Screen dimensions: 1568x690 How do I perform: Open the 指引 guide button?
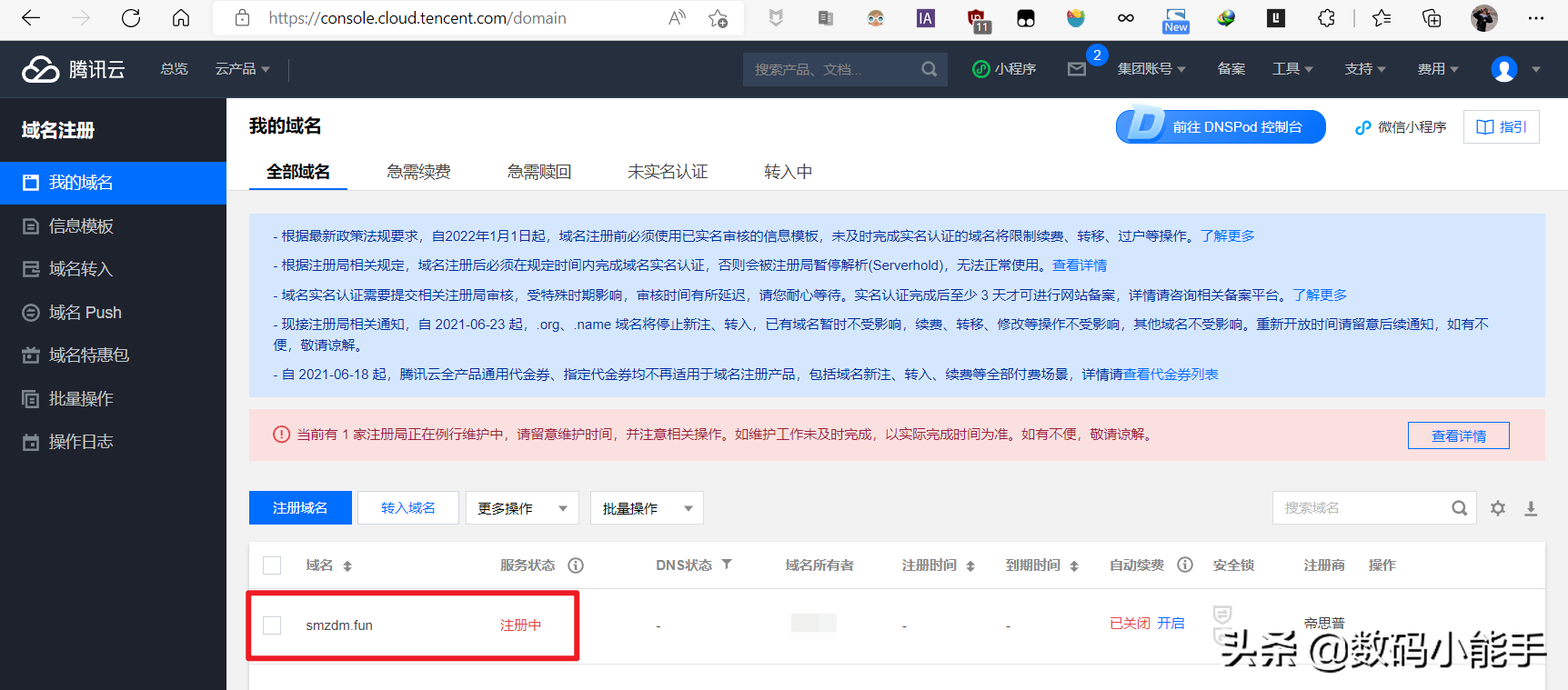click(1502, 126)
